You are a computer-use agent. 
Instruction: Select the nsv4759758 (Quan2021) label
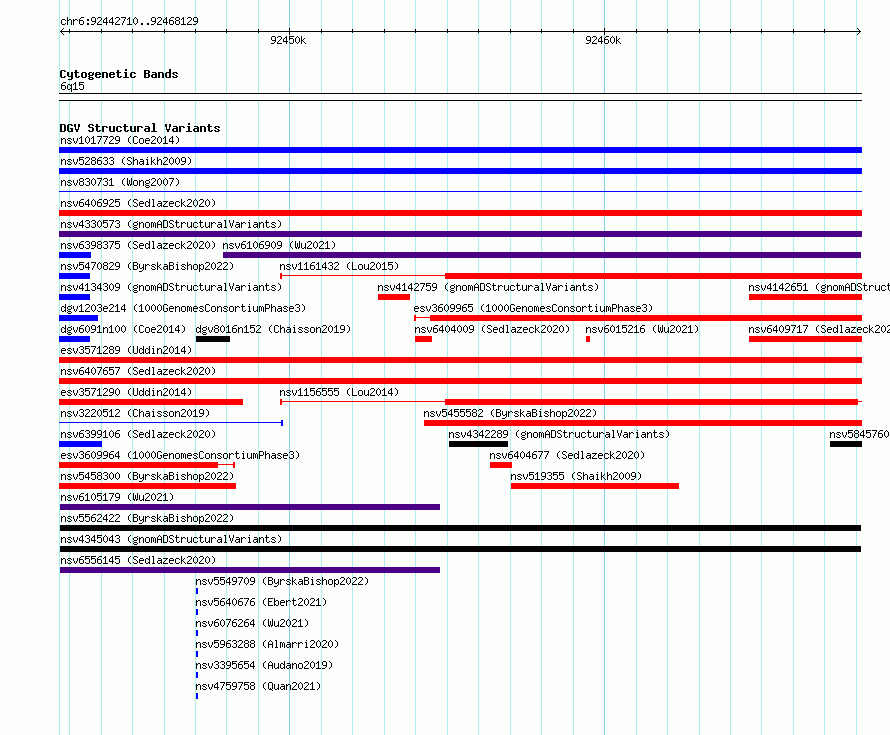pyautogui.click(x=258, y=686)
